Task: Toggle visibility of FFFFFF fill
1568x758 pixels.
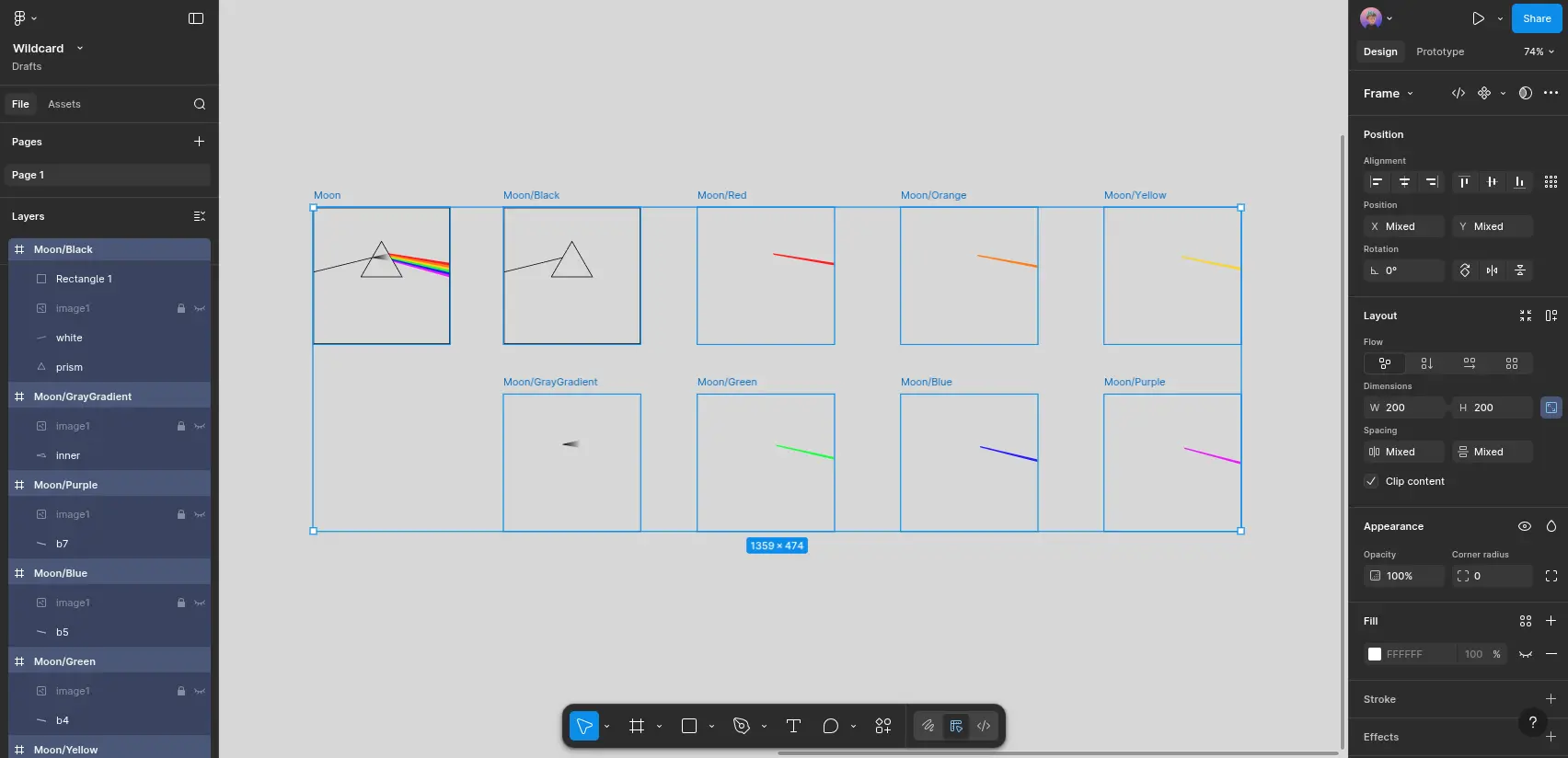Action: point(1526,654)
